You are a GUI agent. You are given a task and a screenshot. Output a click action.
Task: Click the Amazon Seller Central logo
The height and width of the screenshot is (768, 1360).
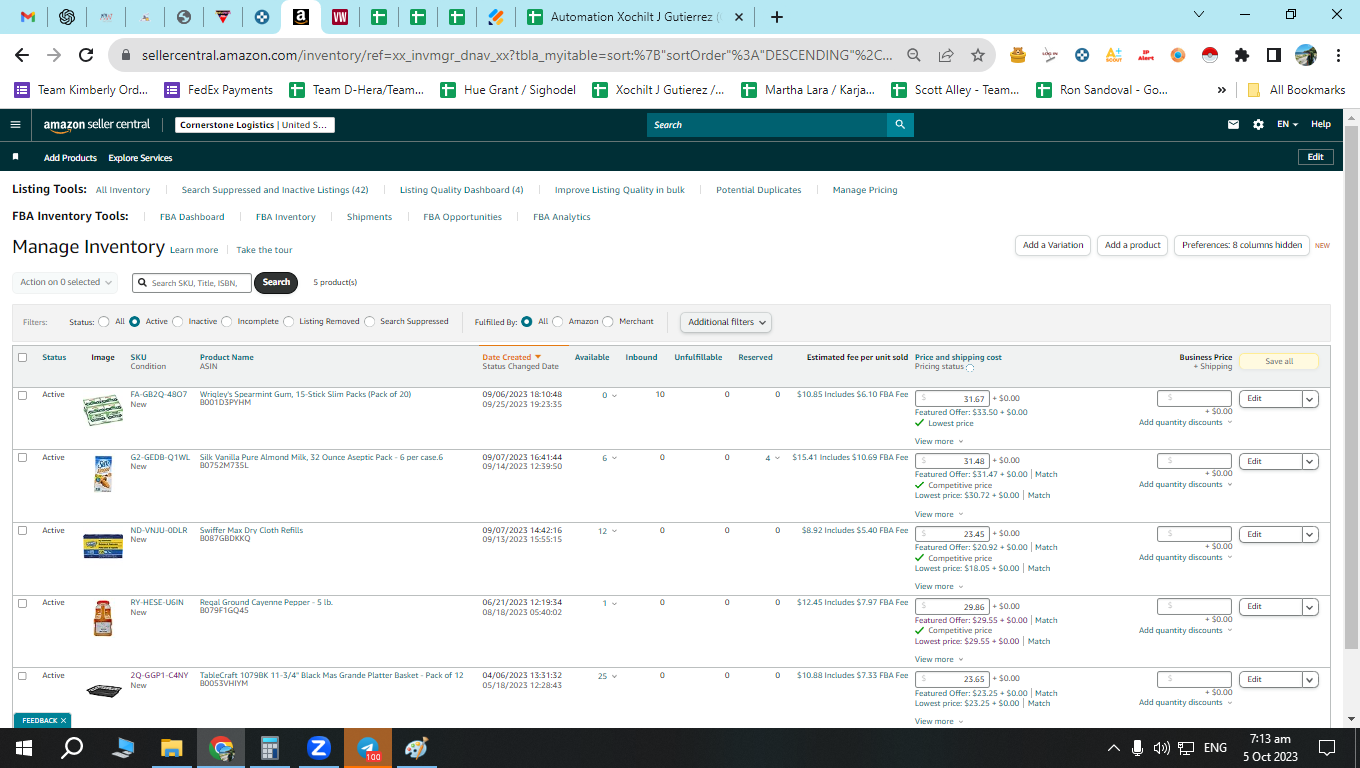tap(97, 125)
